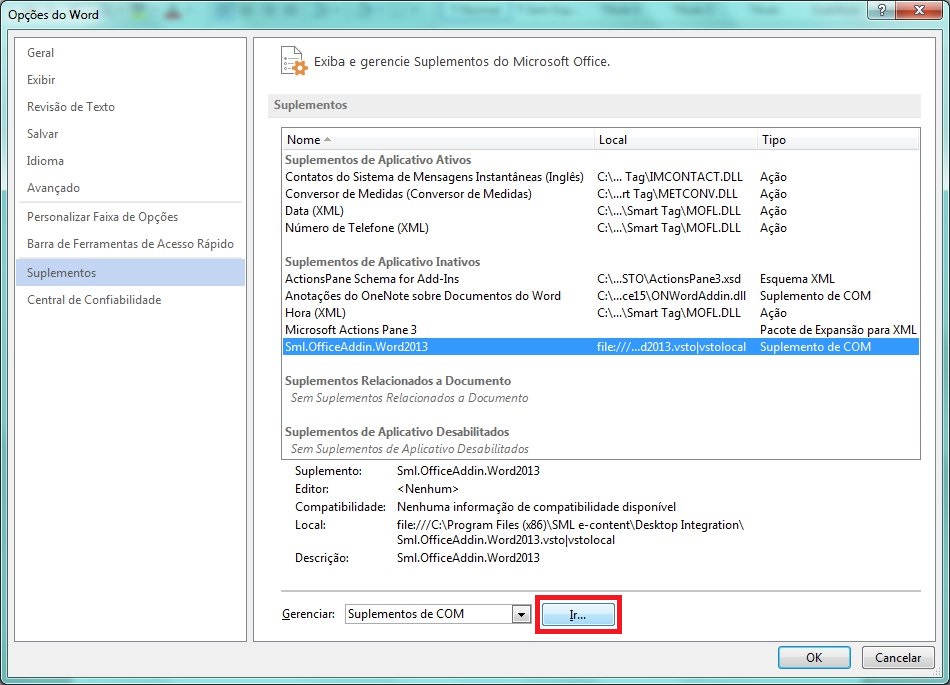Select the Salvar section

pos(41,133)
